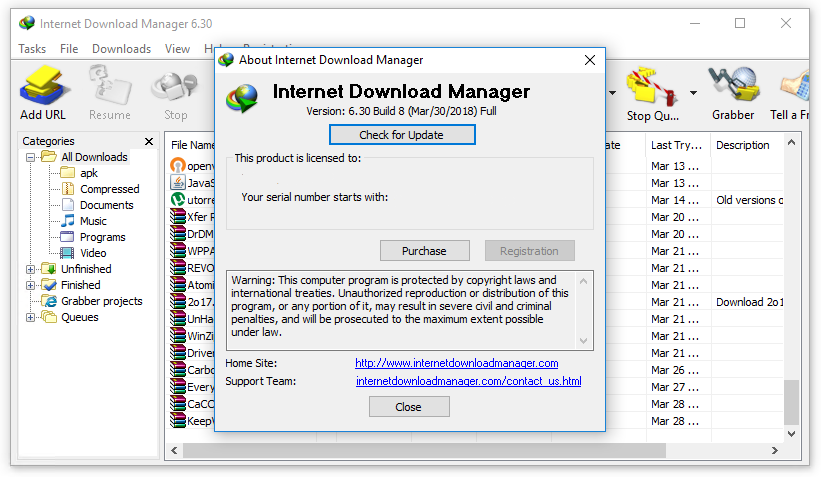Click horizontal scrollbar left arrow
This screenshot has width=821, height=477.
tap(174, 450)
